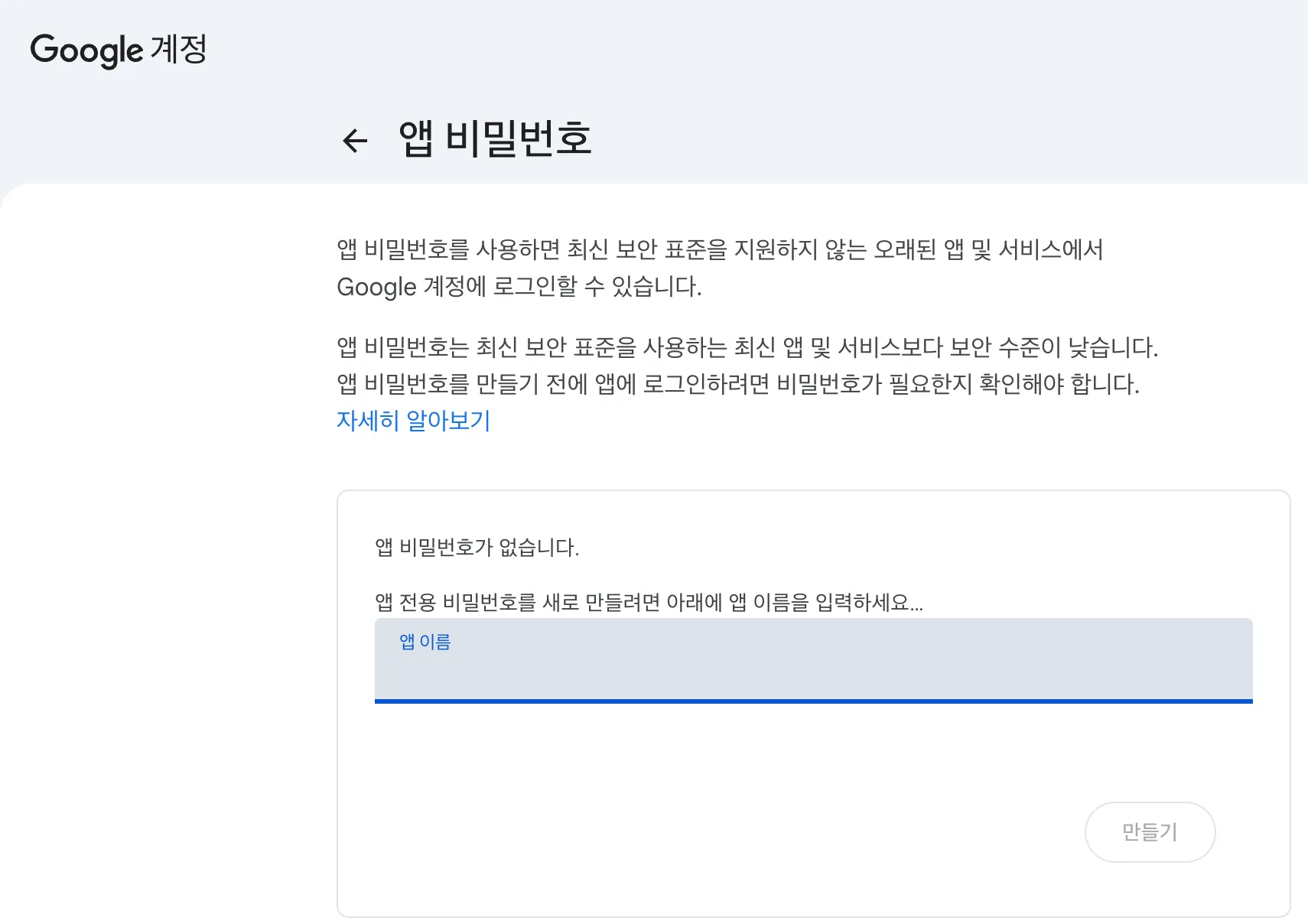Select the text 앱 비밀번호가 없습니다.

[x=477, y=548]
